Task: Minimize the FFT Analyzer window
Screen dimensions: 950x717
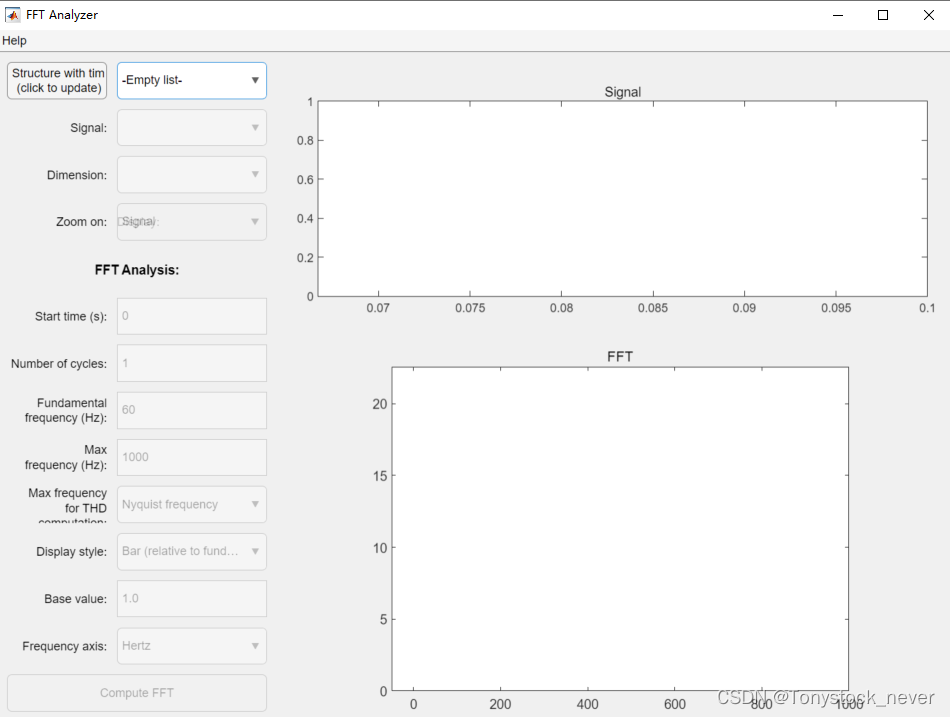Action: point(837,15)
